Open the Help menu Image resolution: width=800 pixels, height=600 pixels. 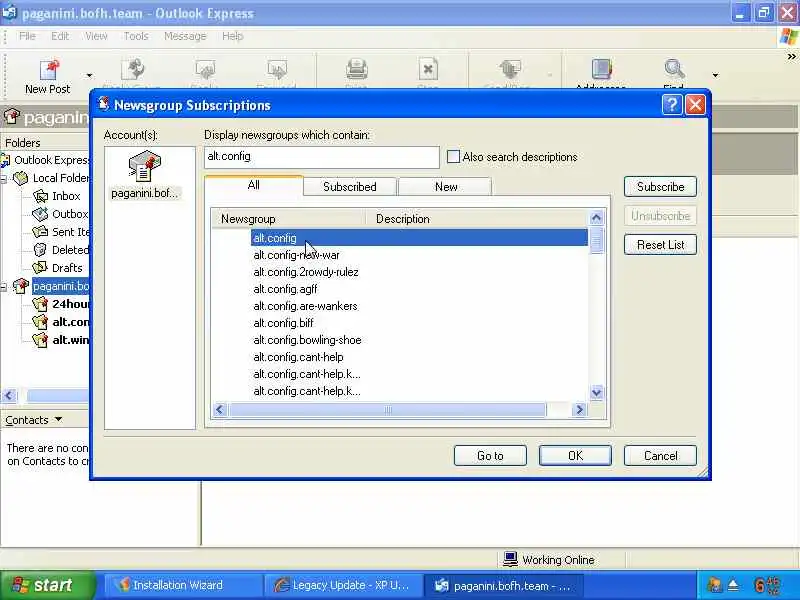tap(232, 36)
